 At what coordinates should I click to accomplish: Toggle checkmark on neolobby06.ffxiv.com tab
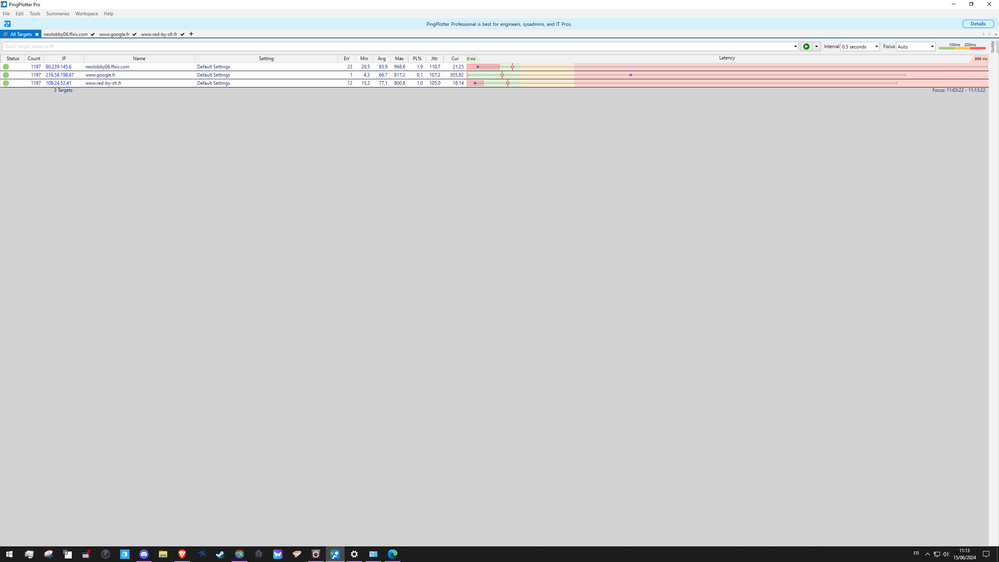[93, 34]
